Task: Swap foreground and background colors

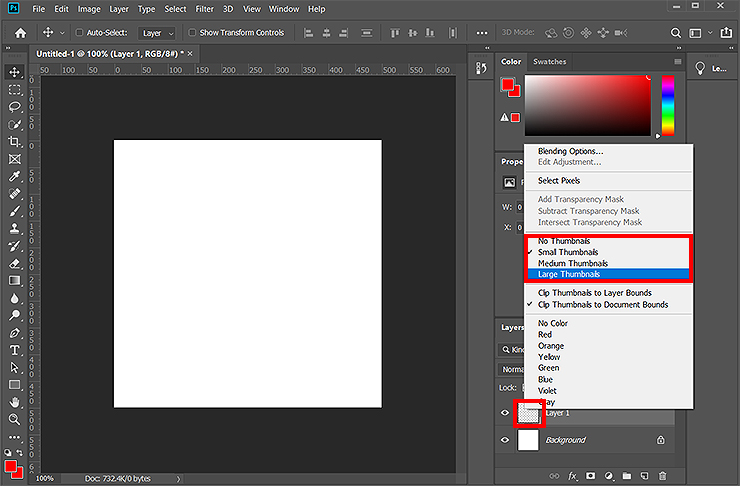Action: [20, 452]
